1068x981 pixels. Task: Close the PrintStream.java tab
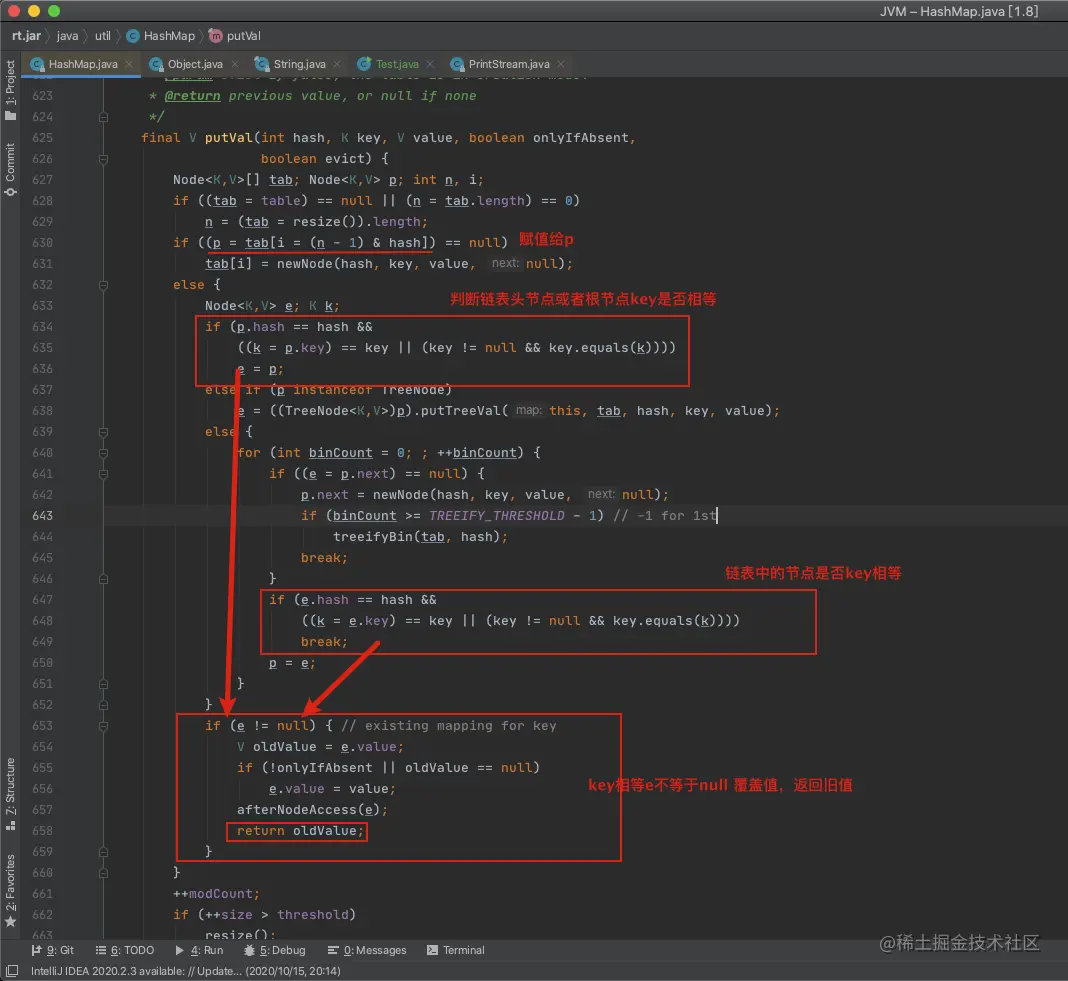[561, 64]
